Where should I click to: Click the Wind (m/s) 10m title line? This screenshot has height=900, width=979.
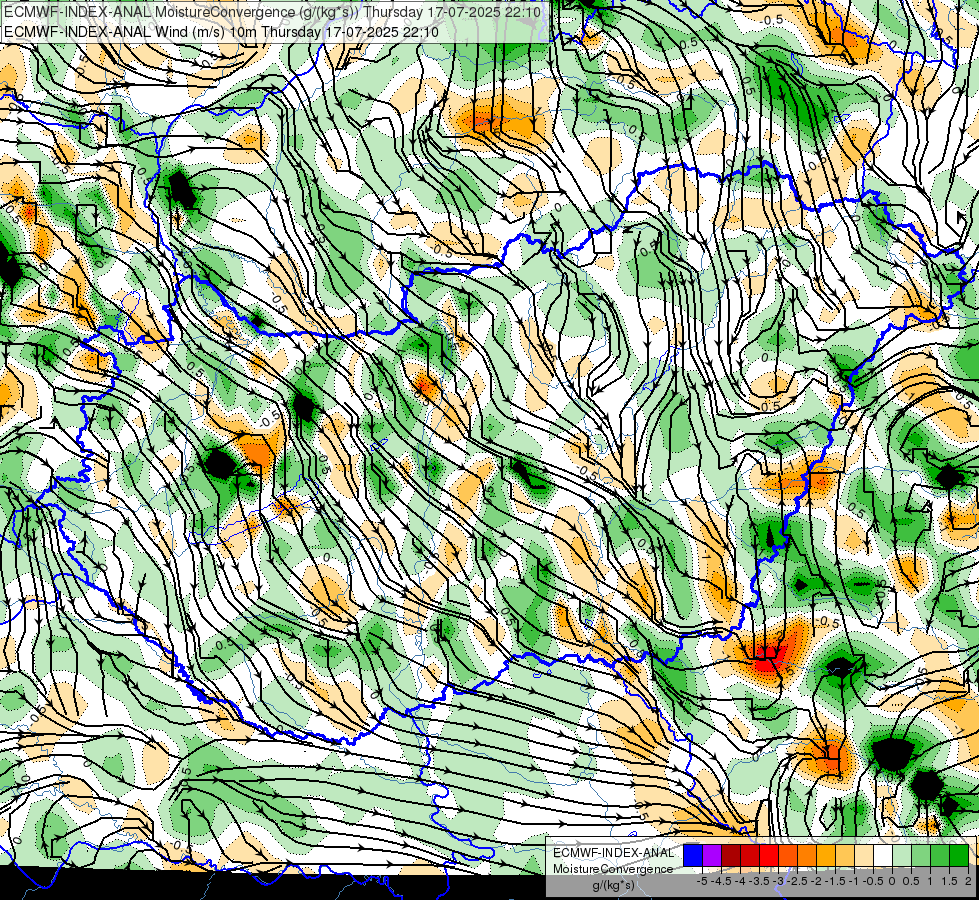click(x=221, y=32)
